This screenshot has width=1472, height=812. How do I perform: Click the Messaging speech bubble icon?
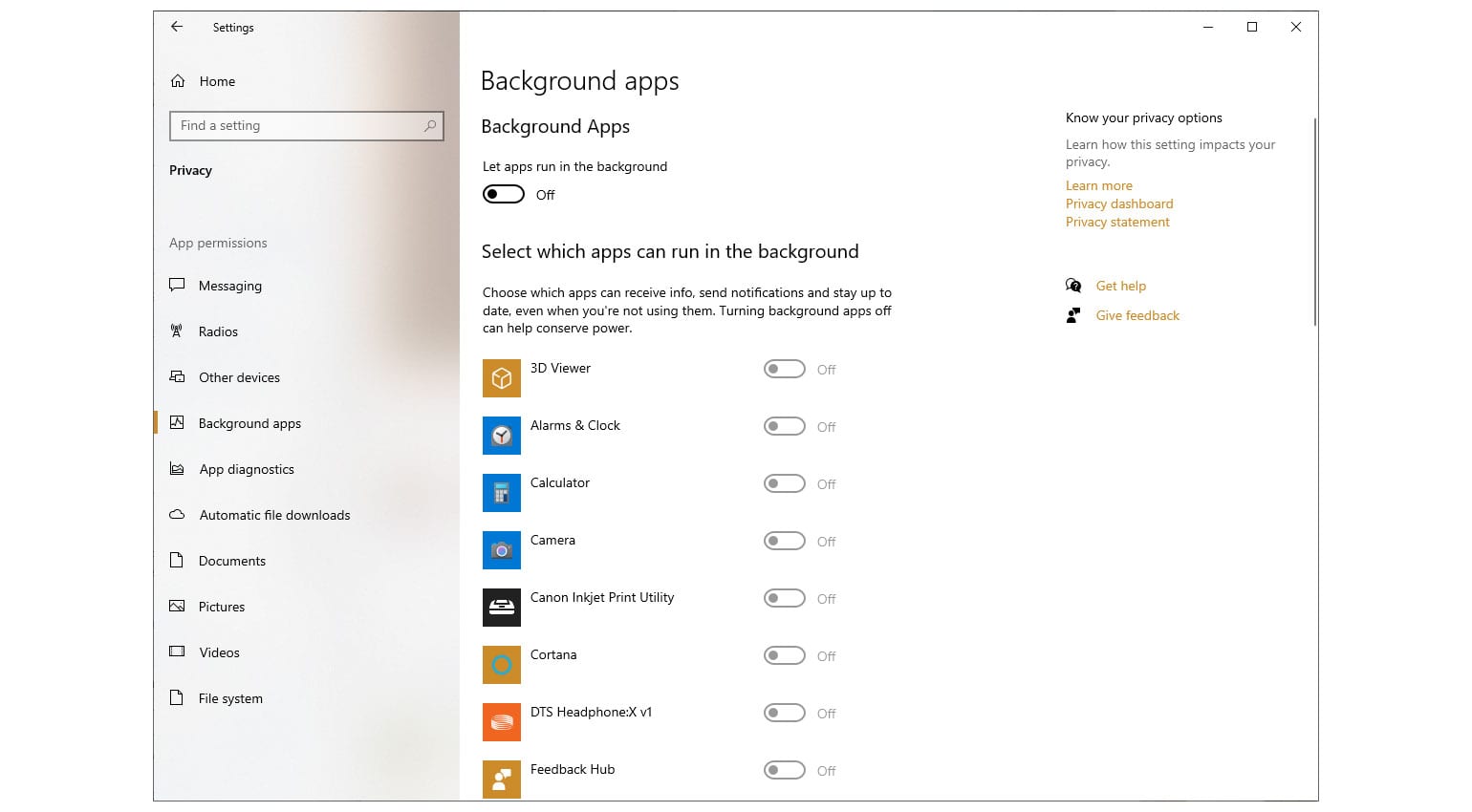click(x=177, y=285)
